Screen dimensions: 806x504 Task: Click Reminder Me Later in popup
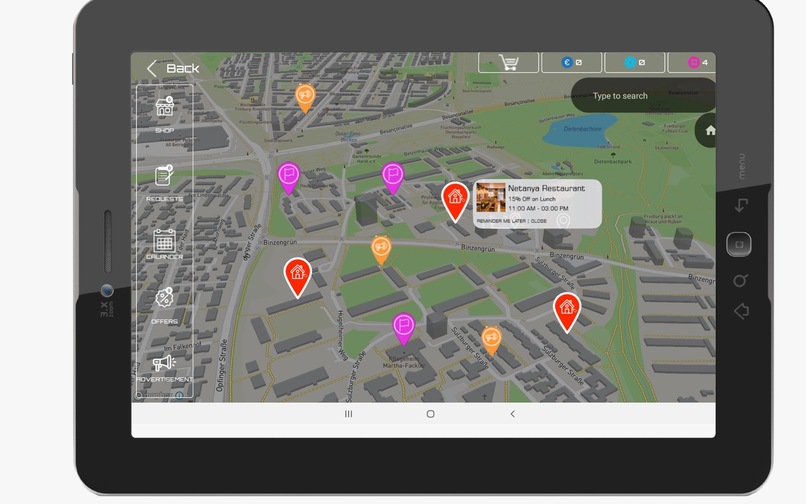[501, 221]
